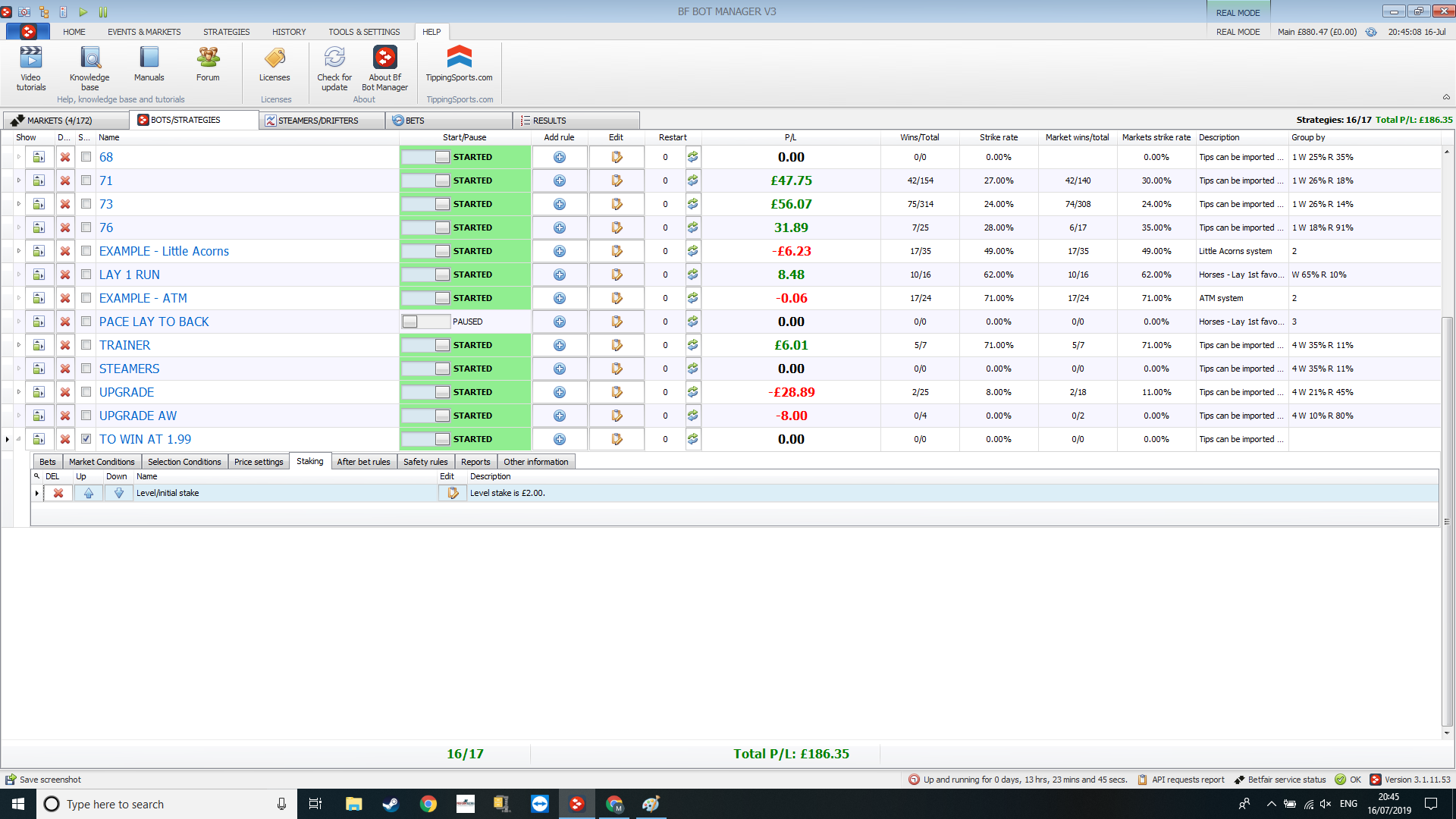Pause the UPGRADE strategy switch
Image resolution: width=1456 pixels, height=819 pixels.
(x=426, y=392)
